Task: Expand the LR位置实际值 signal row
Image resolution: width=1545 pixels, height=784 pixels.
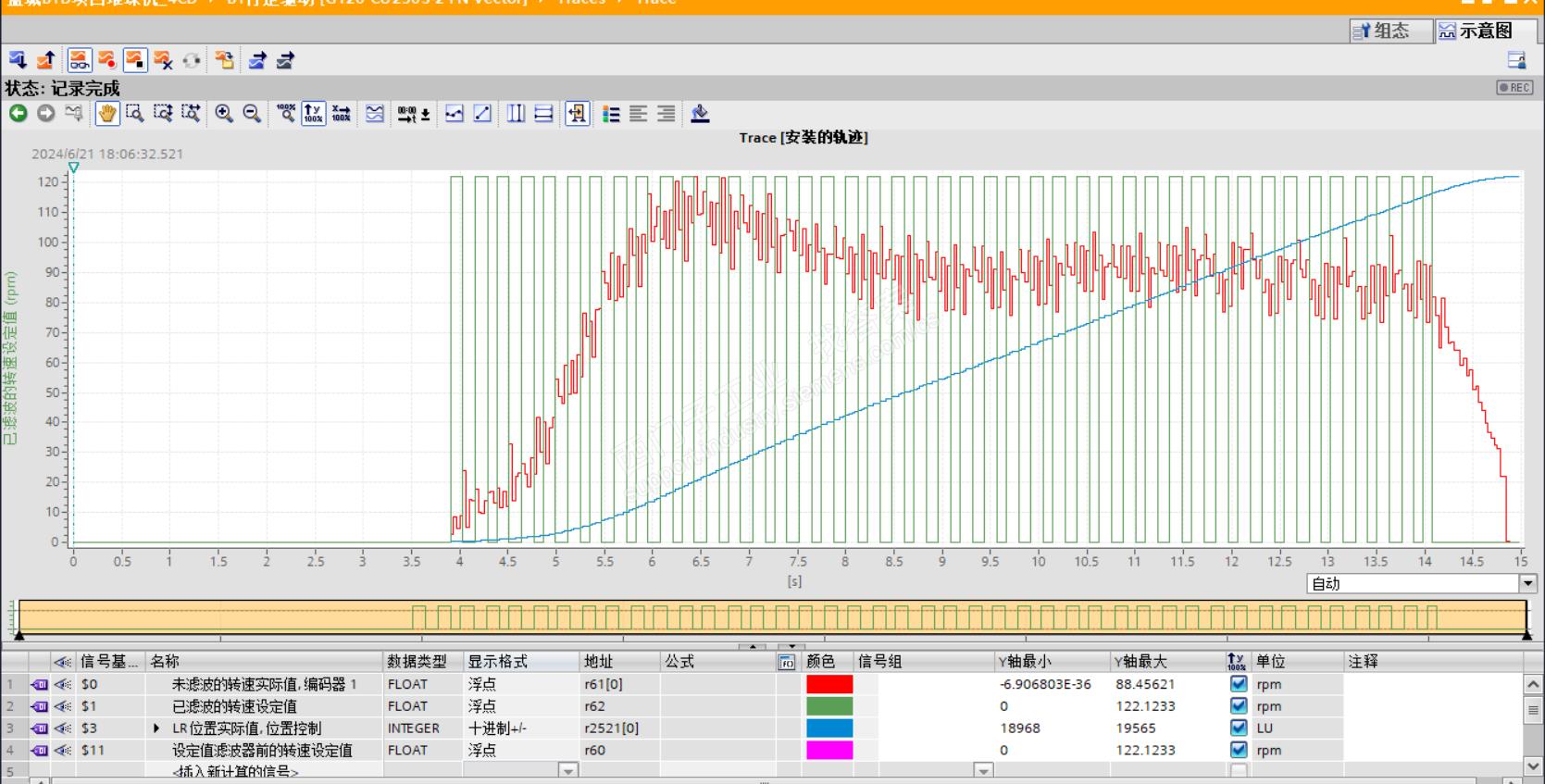Action: coord(156,728)
